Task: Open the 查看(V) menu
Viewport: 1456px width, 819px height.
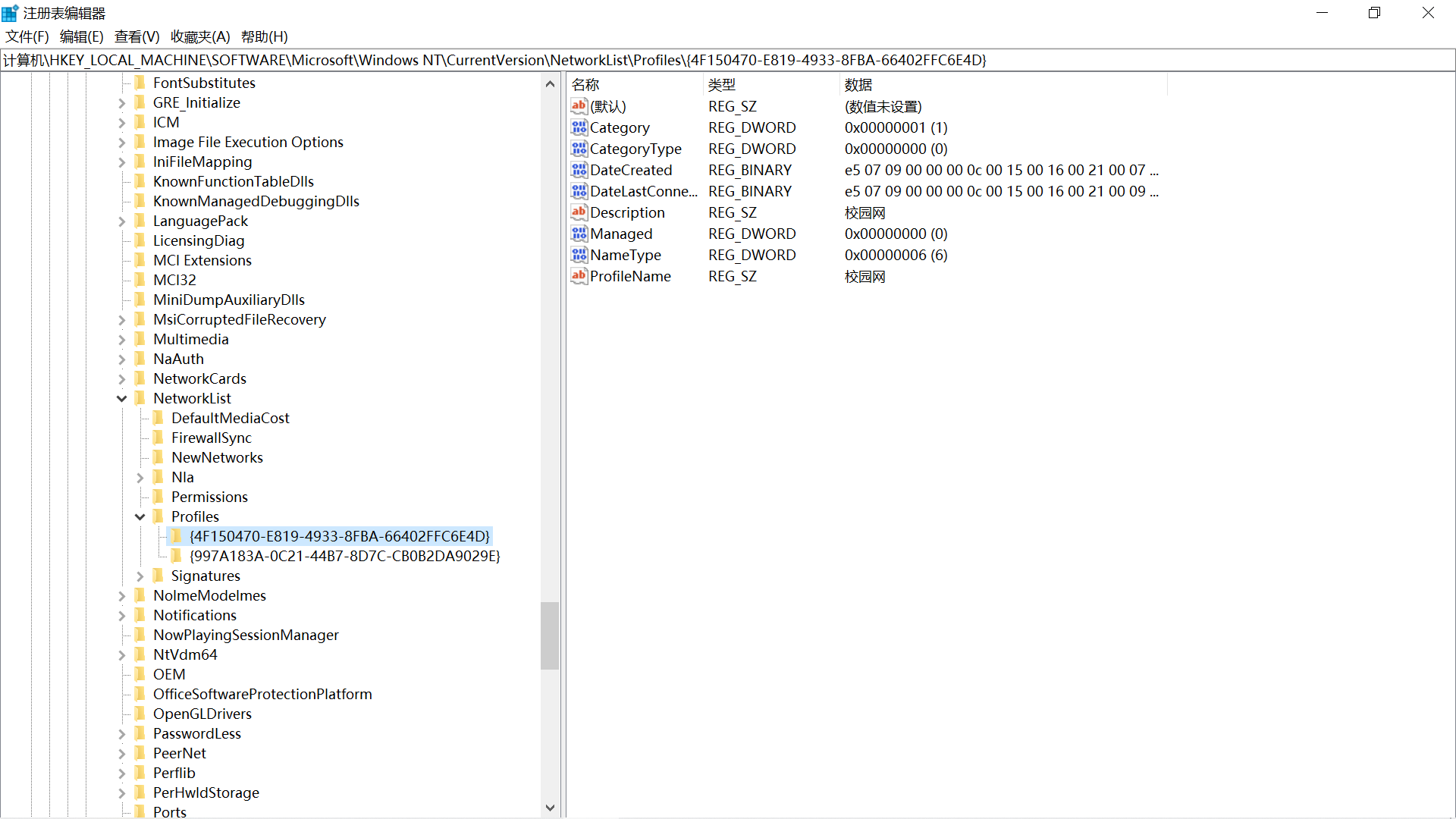Action: [136, 36]
